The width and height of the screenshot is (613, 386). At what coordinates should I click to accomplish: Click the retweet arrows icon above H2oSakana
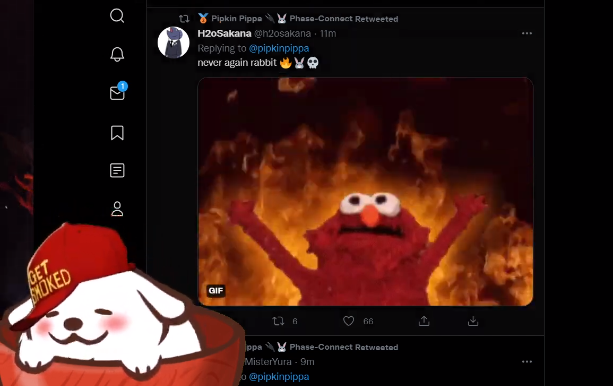coord(184,19)
